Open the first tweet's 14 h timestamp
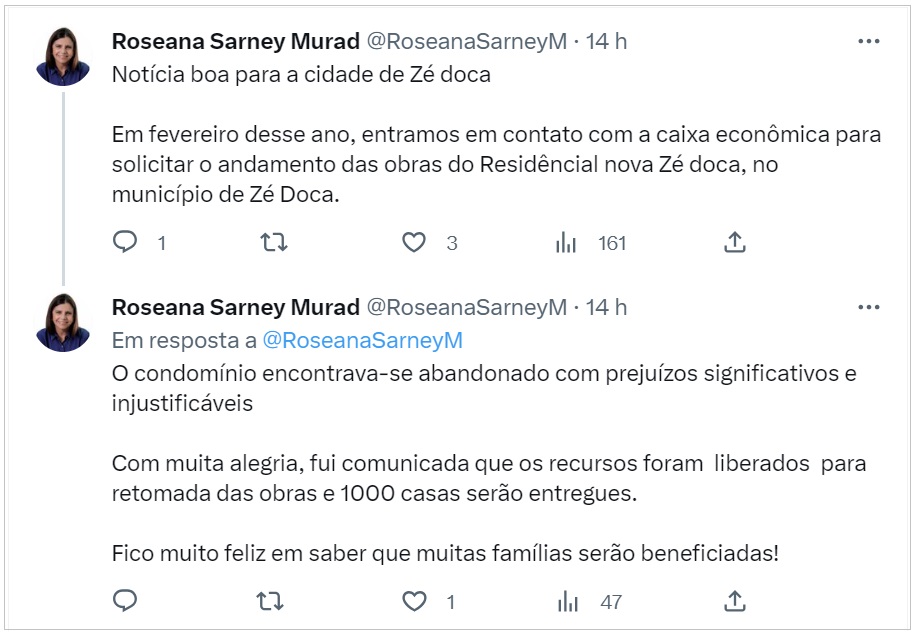The width and height of the screenshot is (915, 633). 606,42
